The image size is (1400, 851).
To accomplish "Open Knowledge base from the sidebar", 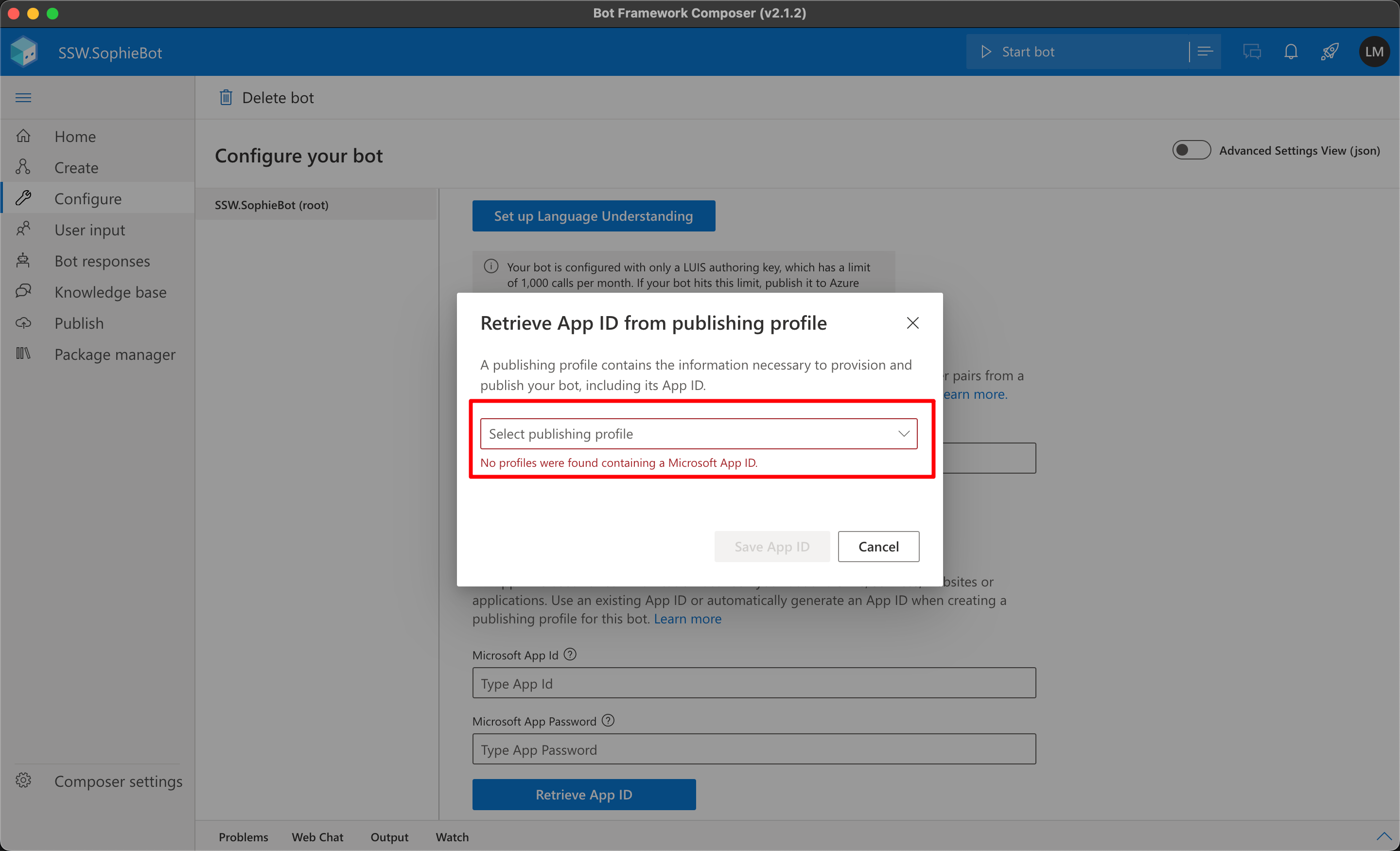I will point(110,292).
